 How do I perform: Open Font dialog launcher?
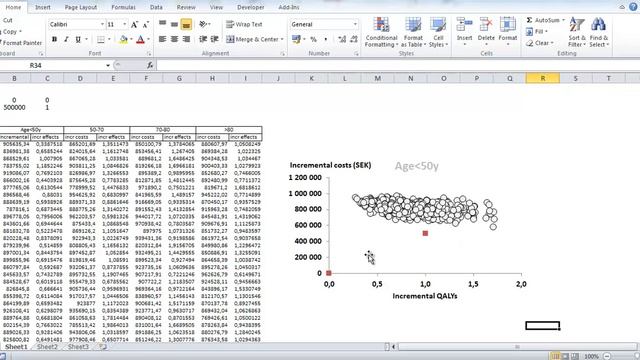(x=149, y=54)
